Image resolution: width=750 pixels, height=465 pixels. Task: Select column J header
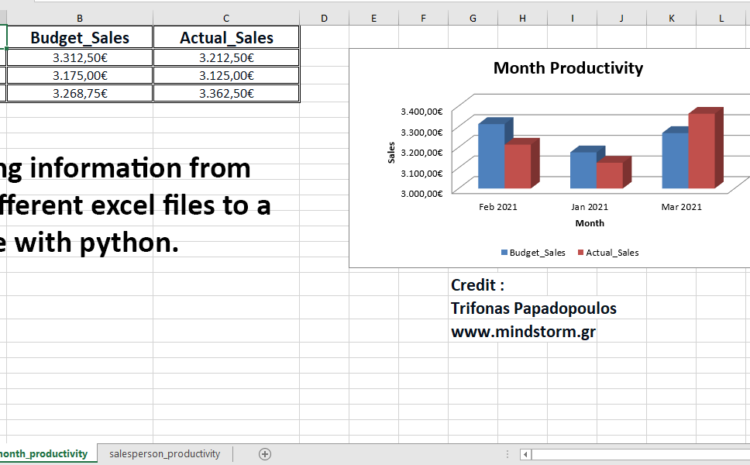621,18
